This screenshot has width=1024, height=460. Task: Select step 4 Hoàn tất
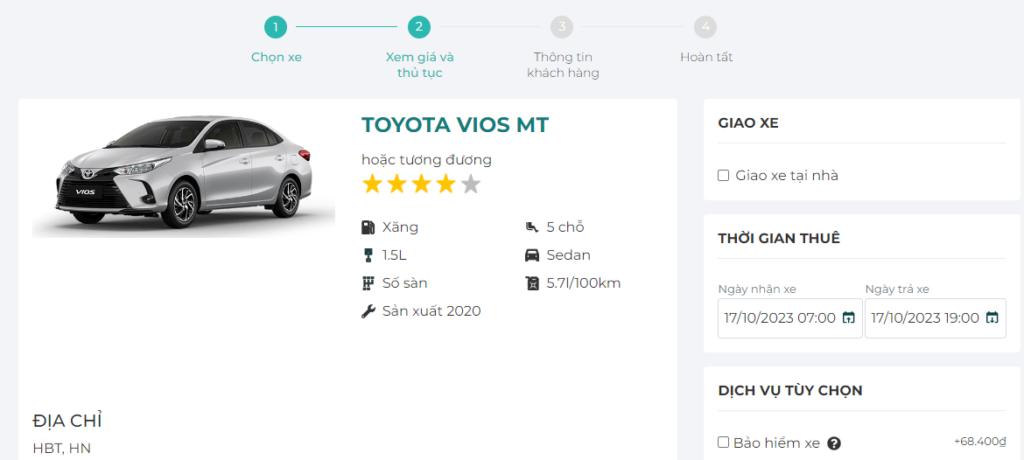706,27
